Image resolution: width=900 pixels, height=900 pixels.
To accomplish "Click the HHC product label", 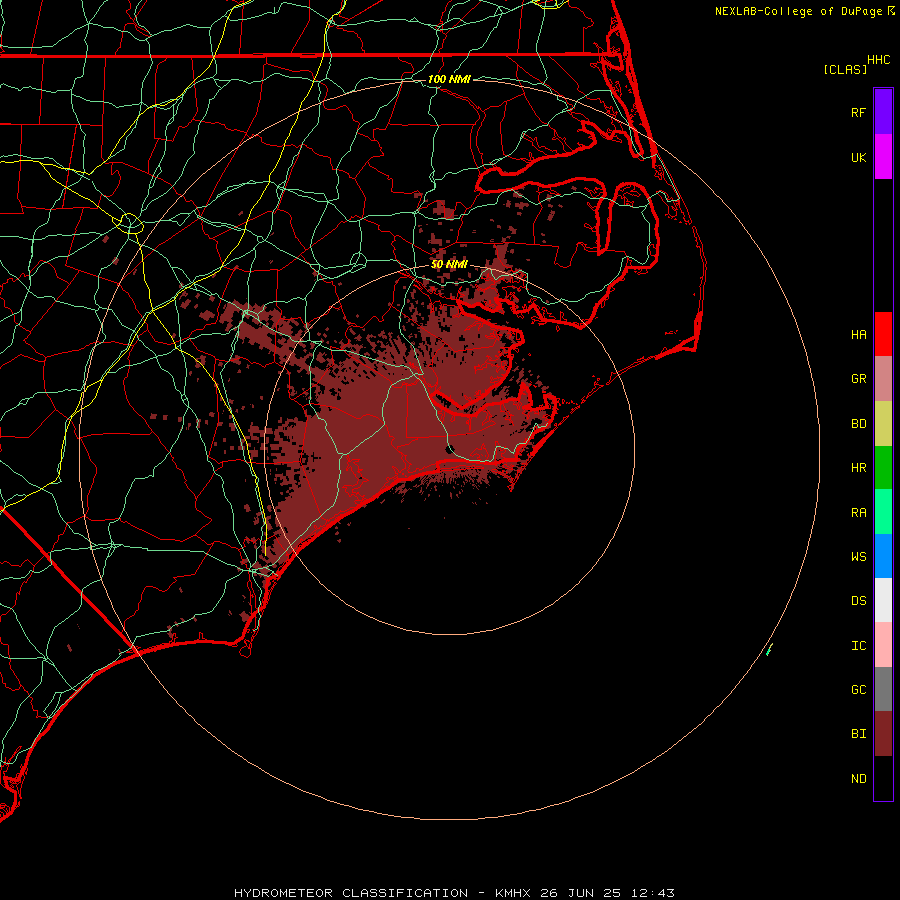I will [878, 60].
